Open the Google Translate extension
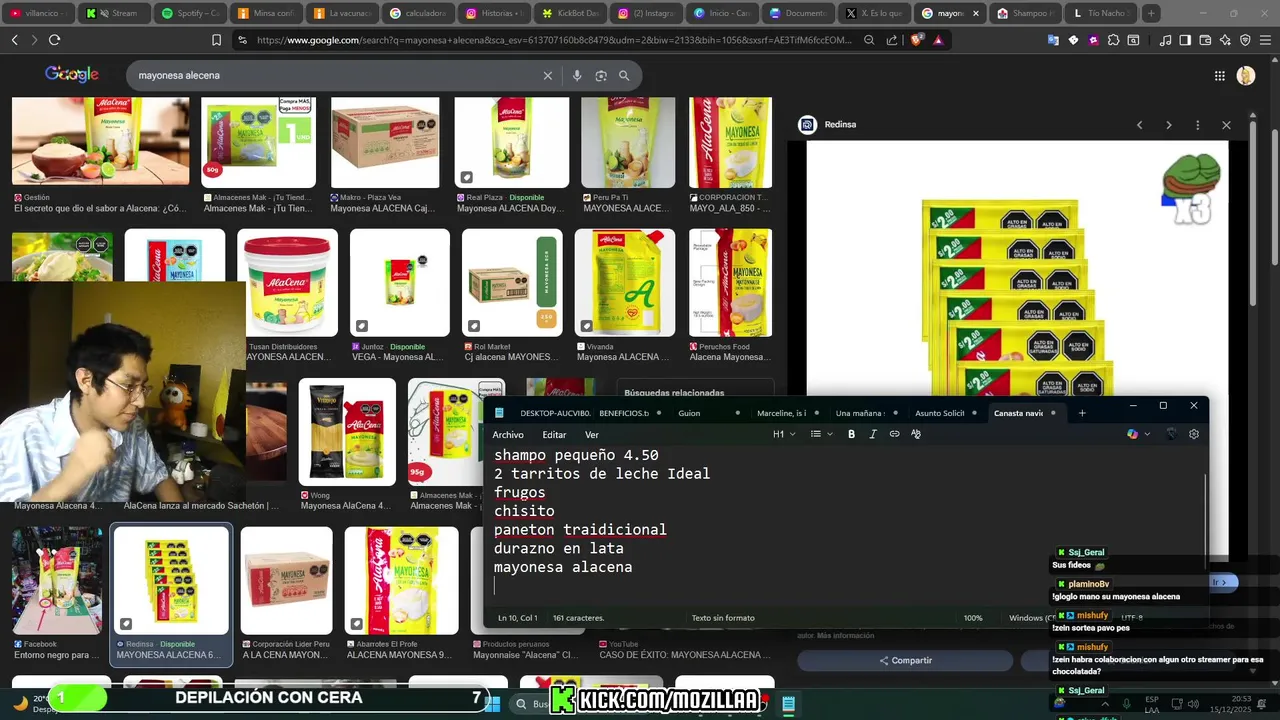 tap(1053, 40)
